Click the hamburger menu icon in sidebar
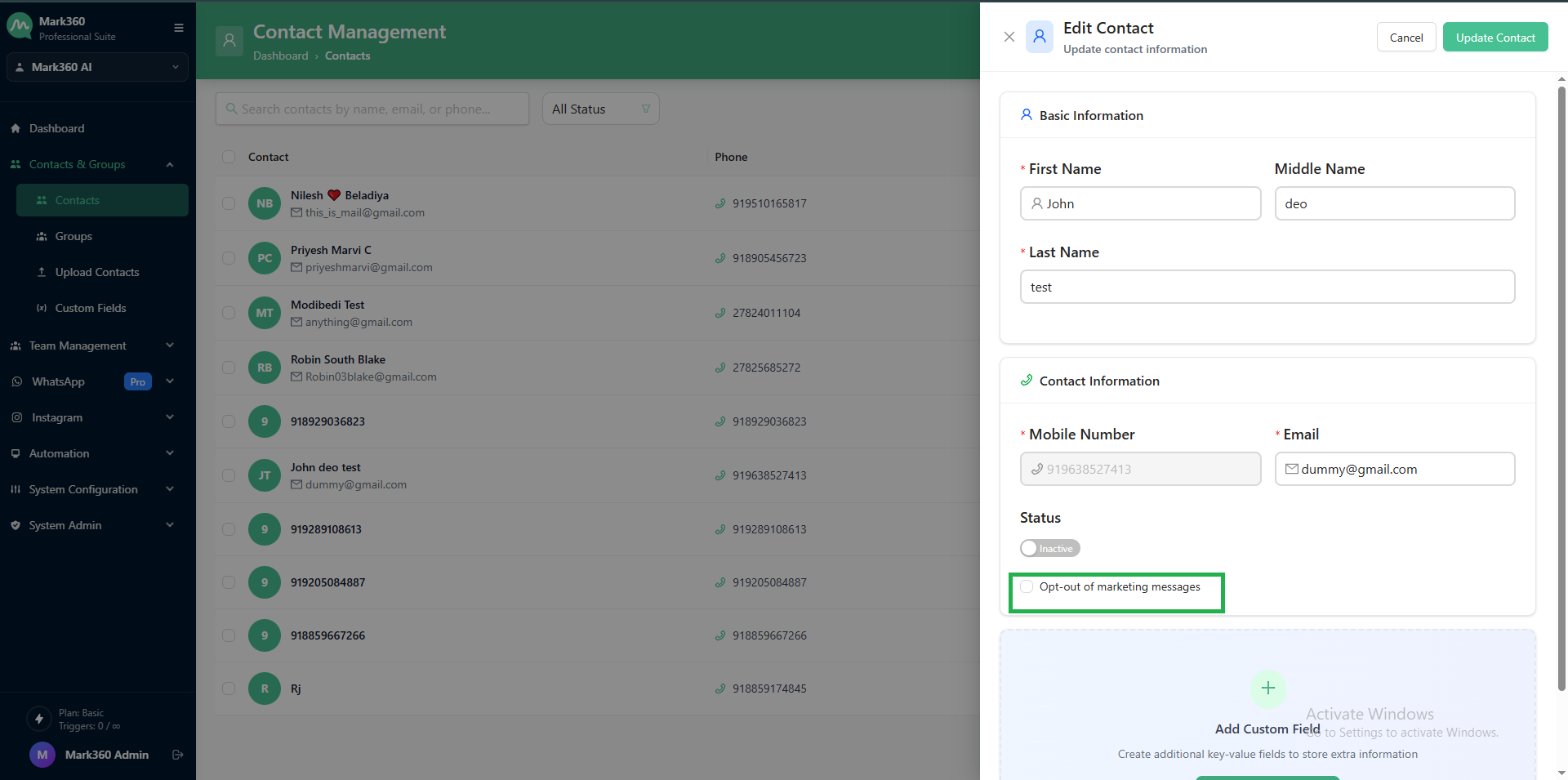The image size is (1568, 780). click(x=178, y=28)
